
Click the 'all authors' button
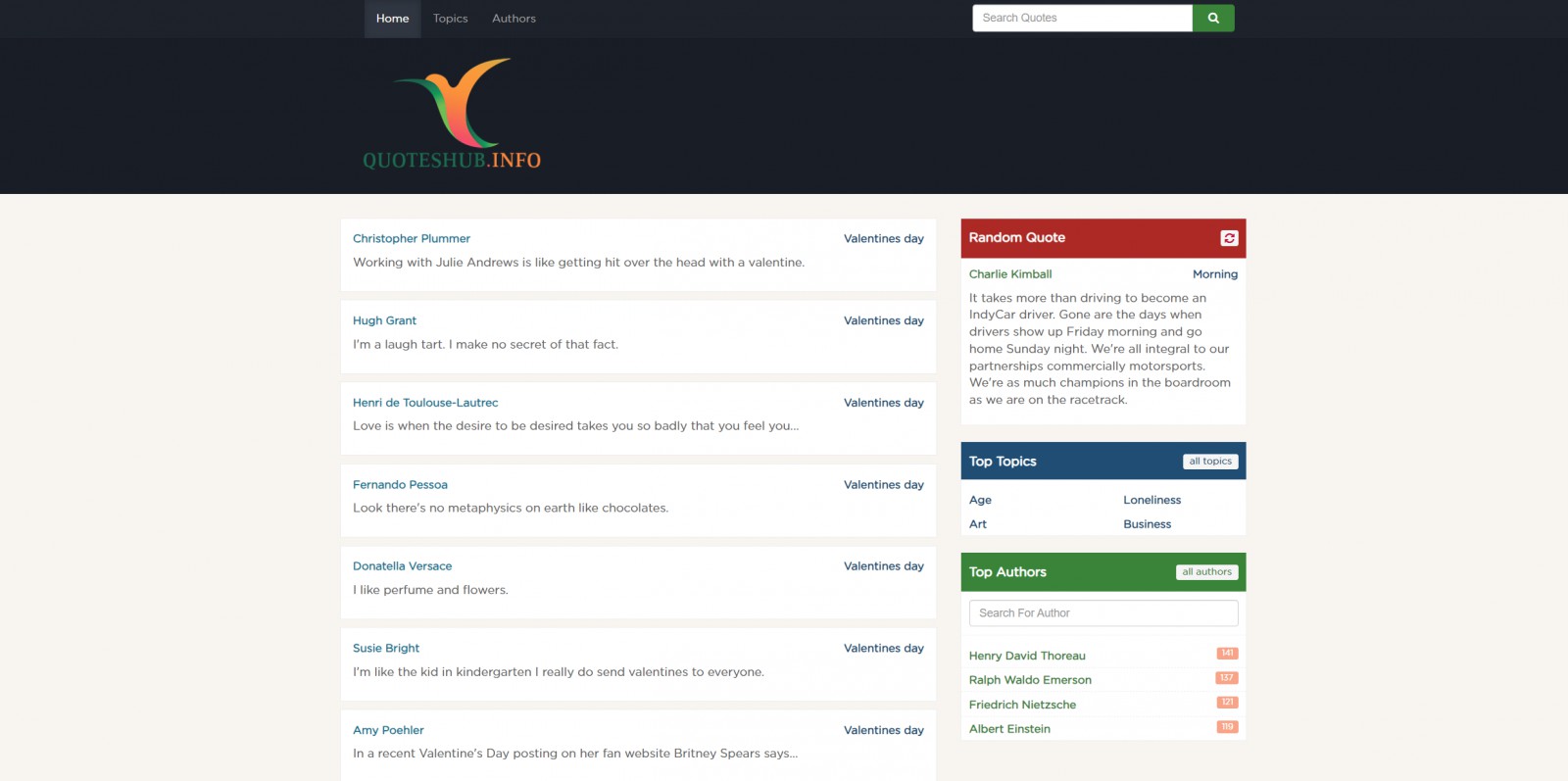coord(1206,572)
